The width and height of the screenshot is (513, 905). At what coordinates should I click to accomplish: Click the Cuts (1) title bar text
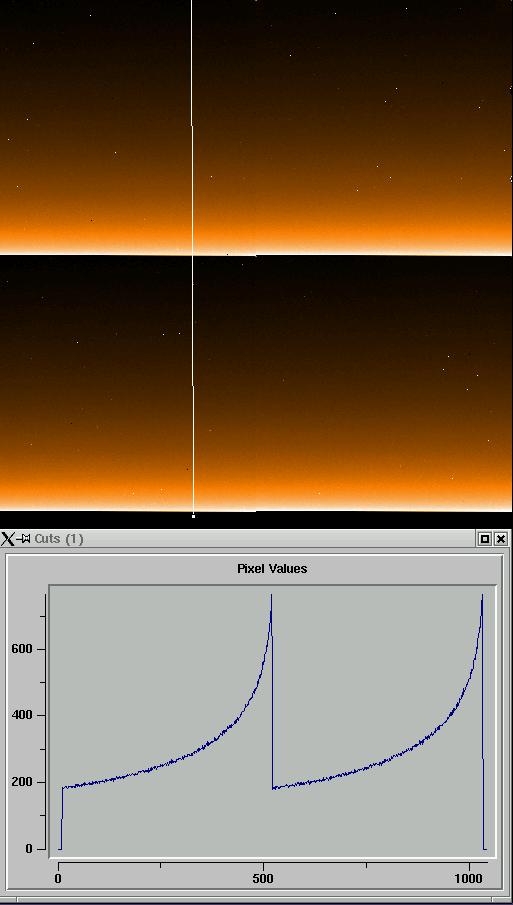pyautogui.click(x=59, y=539)
